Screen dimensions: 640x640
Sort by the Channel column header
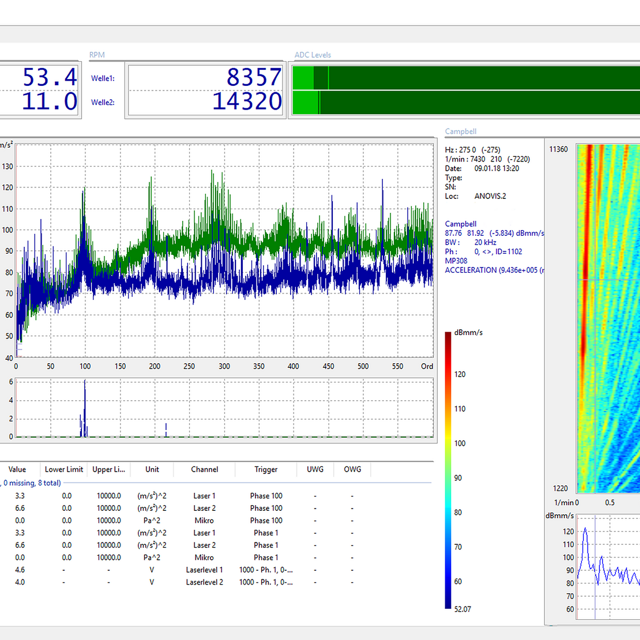[204, 469]
